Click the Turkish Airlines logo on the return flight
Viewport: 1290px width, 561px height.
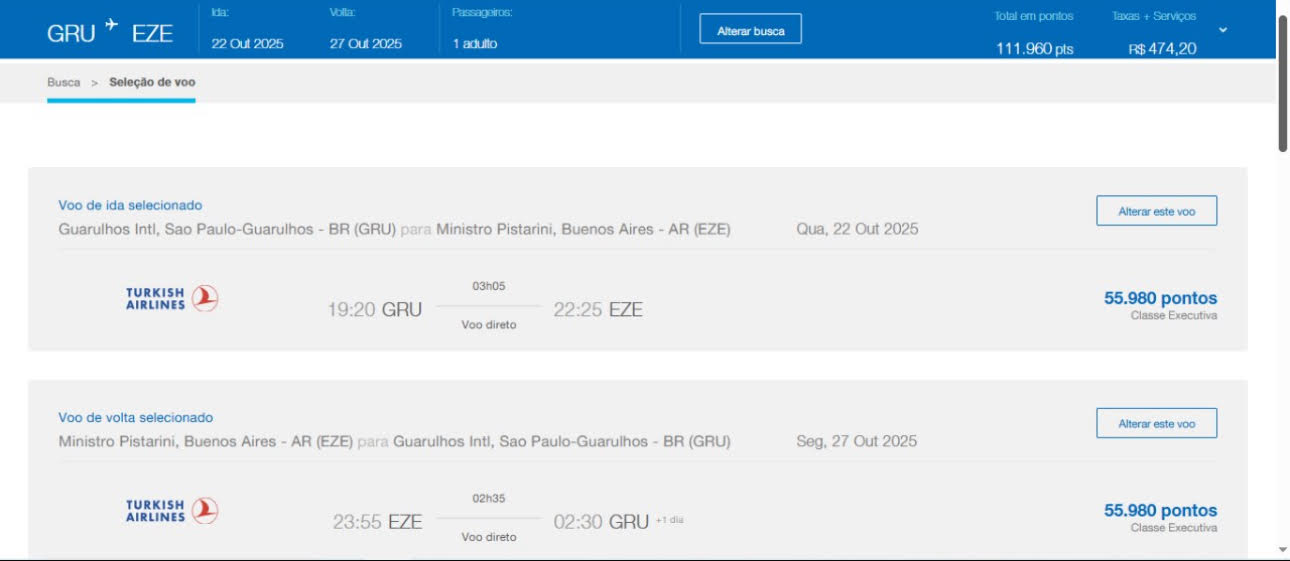pos(172,511)
